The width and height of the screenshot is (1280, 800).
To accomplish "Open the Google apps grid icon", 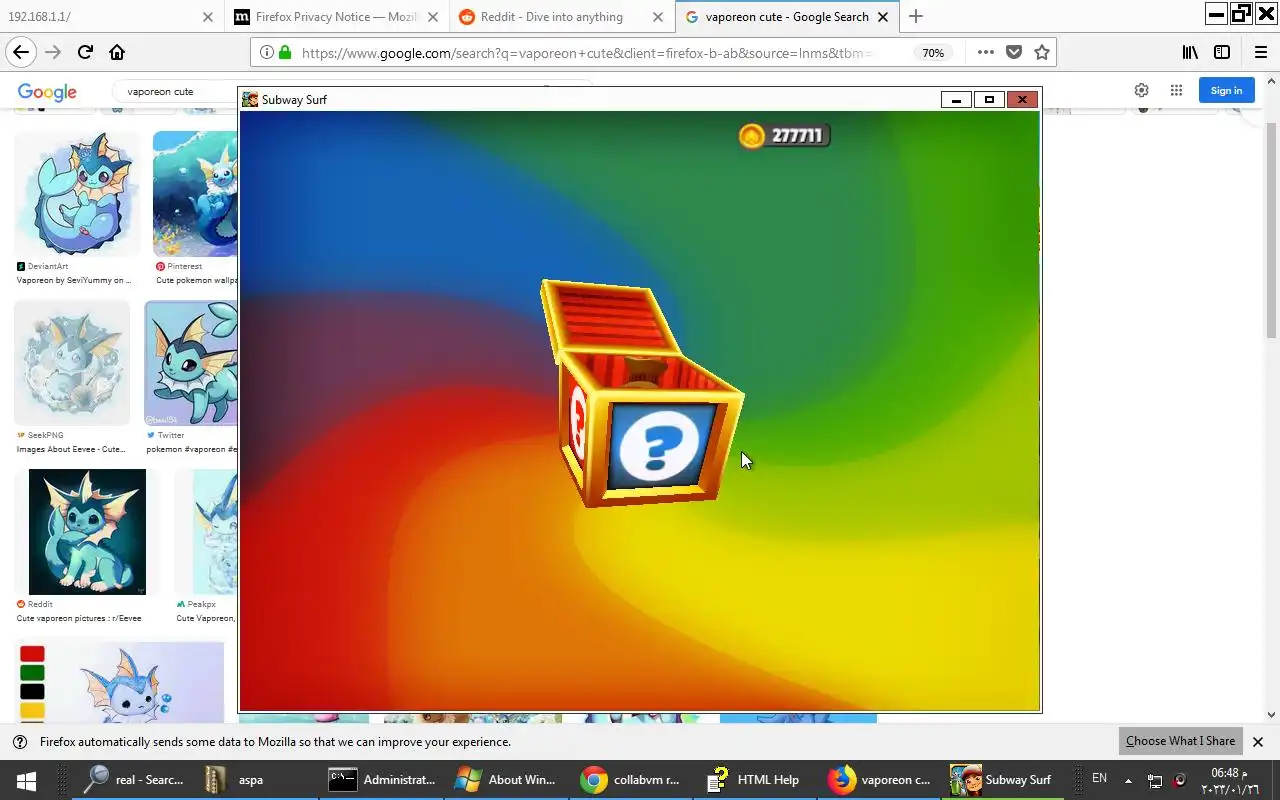I will click(1177, 90).
